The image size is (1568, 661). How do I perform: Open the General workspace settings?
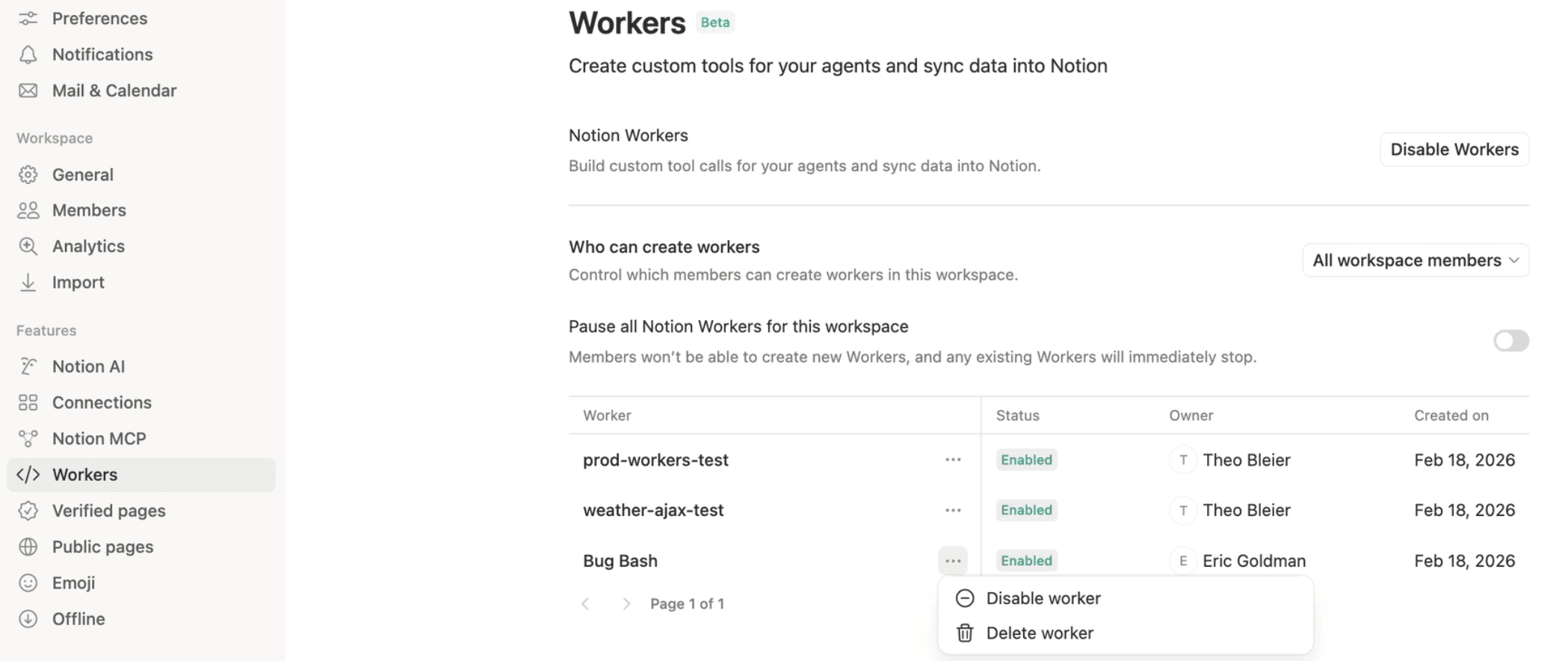coord(141,174)
